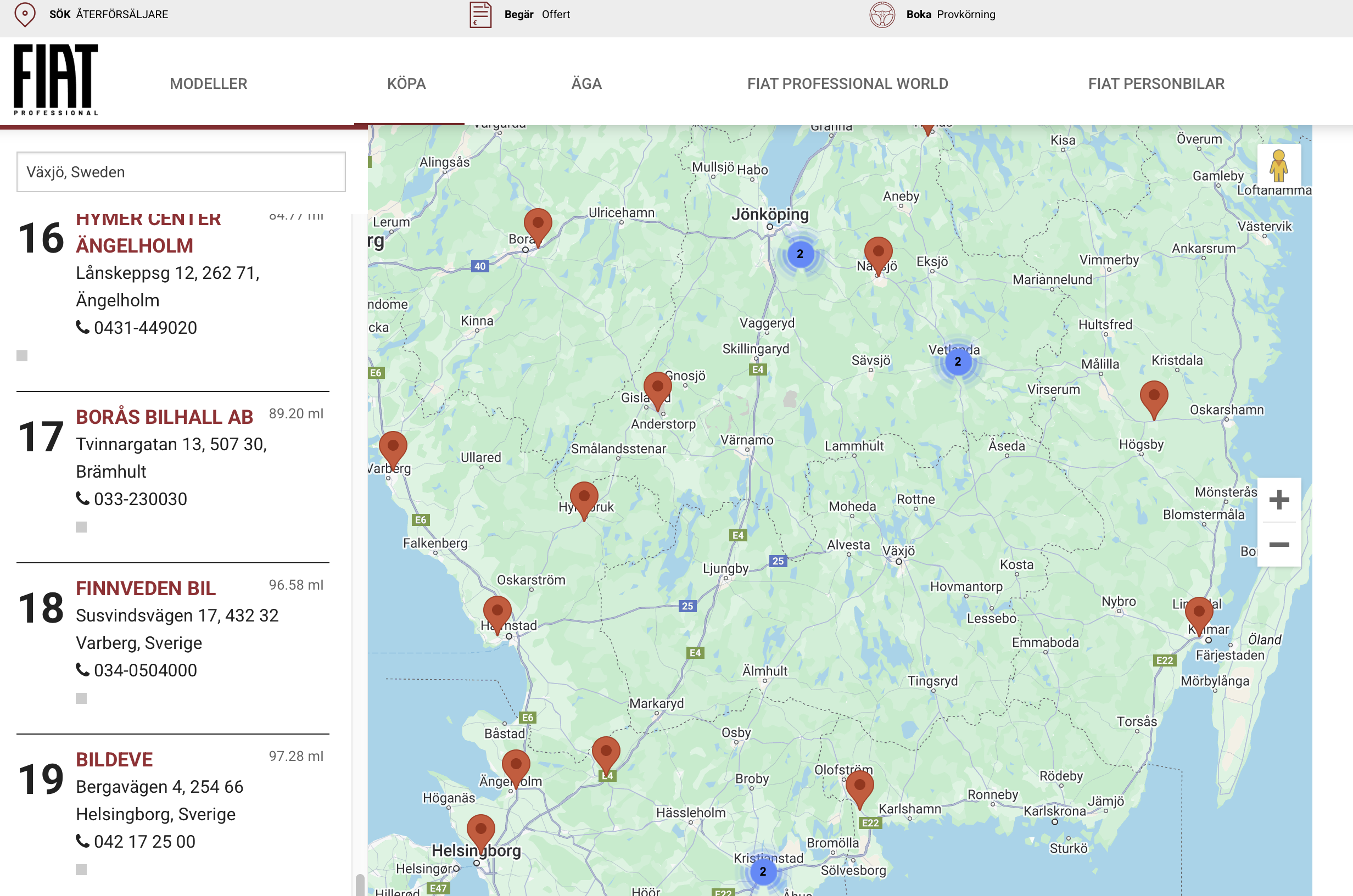Screen dimensions: 1353x896
Task: Click gray square under Bildeve entry
Action: (81, 870)
